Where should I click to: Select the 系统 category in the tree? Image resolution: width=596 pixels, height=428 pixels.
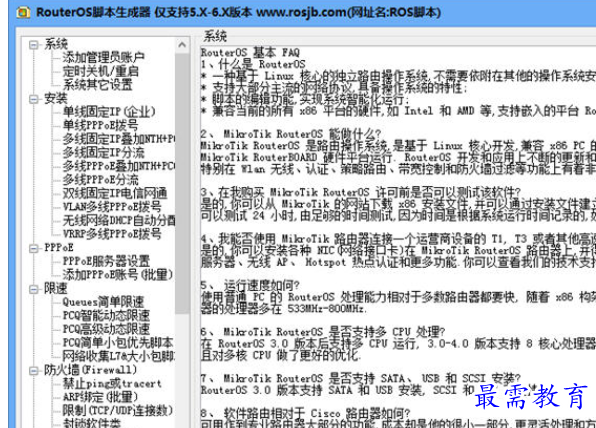pos(55,44)
